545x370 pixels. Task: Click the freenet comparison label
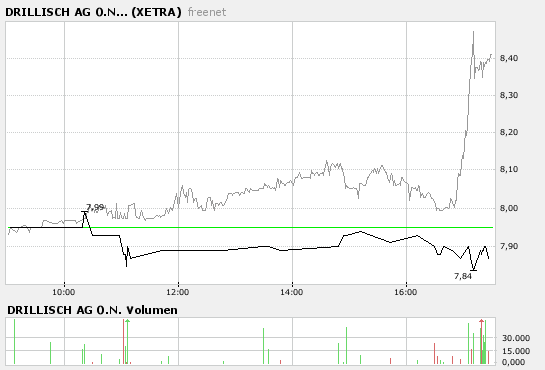pyautogui.click(x=207, y=12)
